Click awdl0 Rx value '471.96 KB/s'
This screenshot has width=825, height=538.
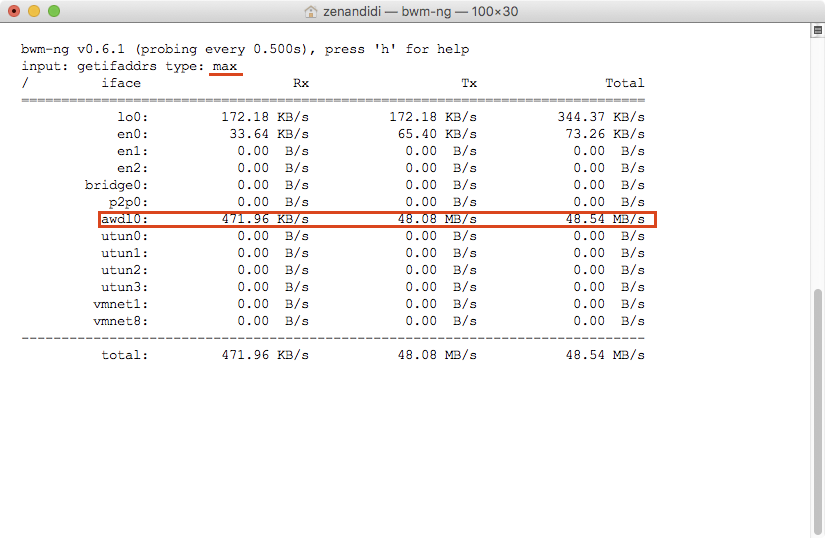tap(265, 219)
